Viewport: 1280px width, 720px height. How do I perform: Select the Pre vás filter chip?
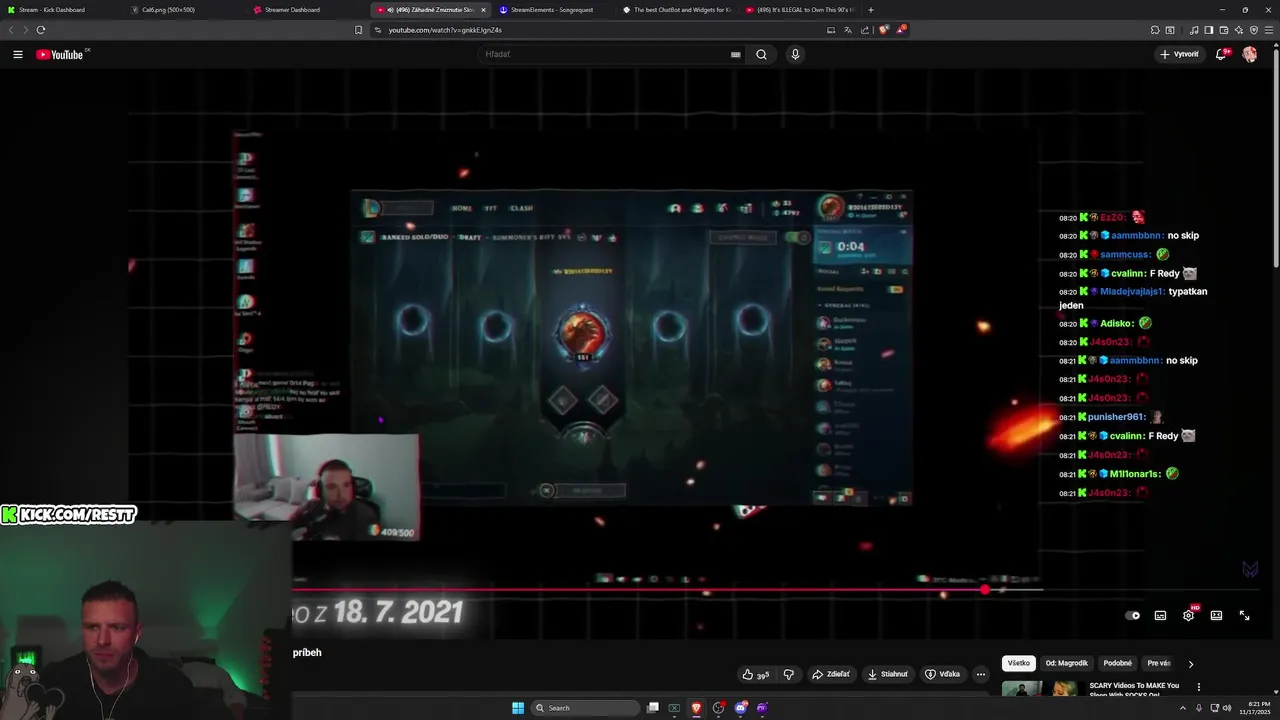(x=1159, y=663)
